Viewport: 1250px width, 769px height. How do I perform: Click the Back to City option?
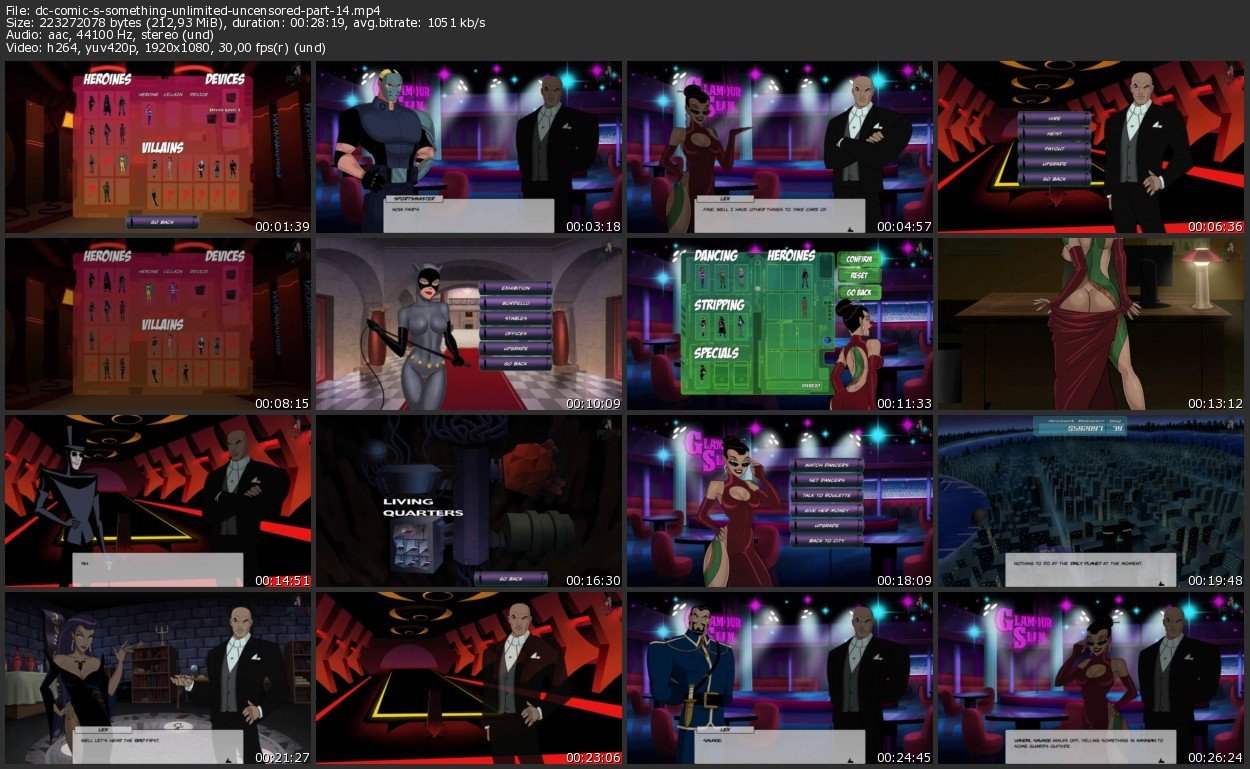[x=826, y=540]
